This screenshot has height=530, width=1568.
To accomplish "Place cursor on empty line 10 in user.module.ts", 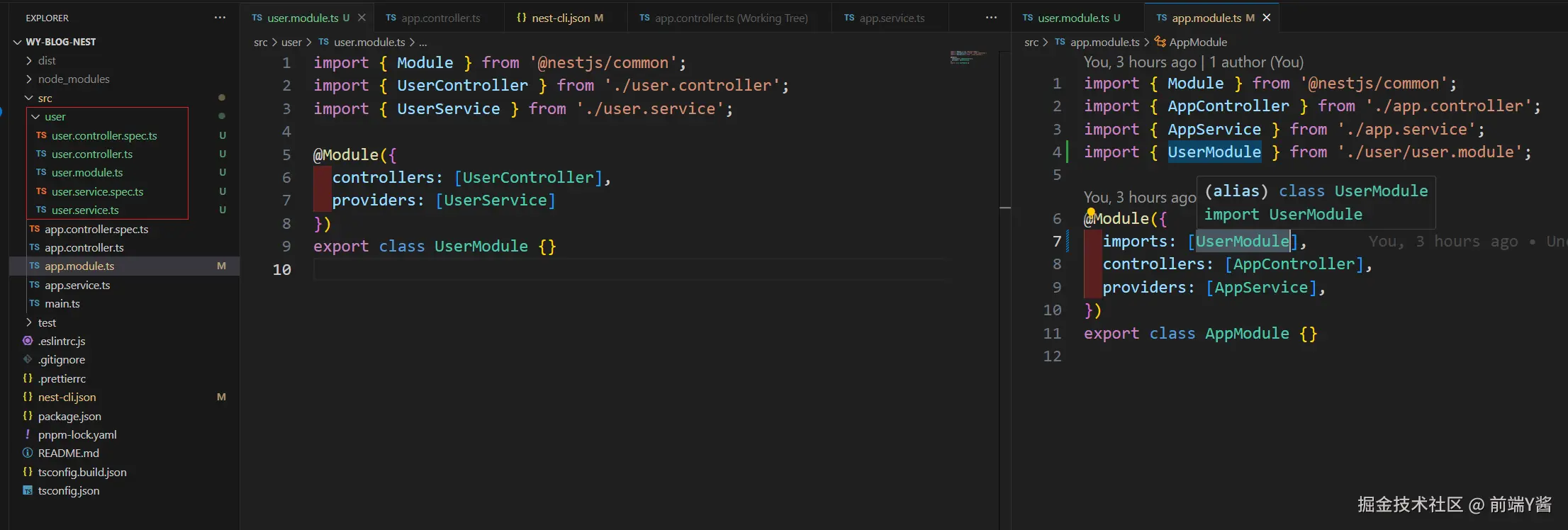I will click(x=627, y=269).
